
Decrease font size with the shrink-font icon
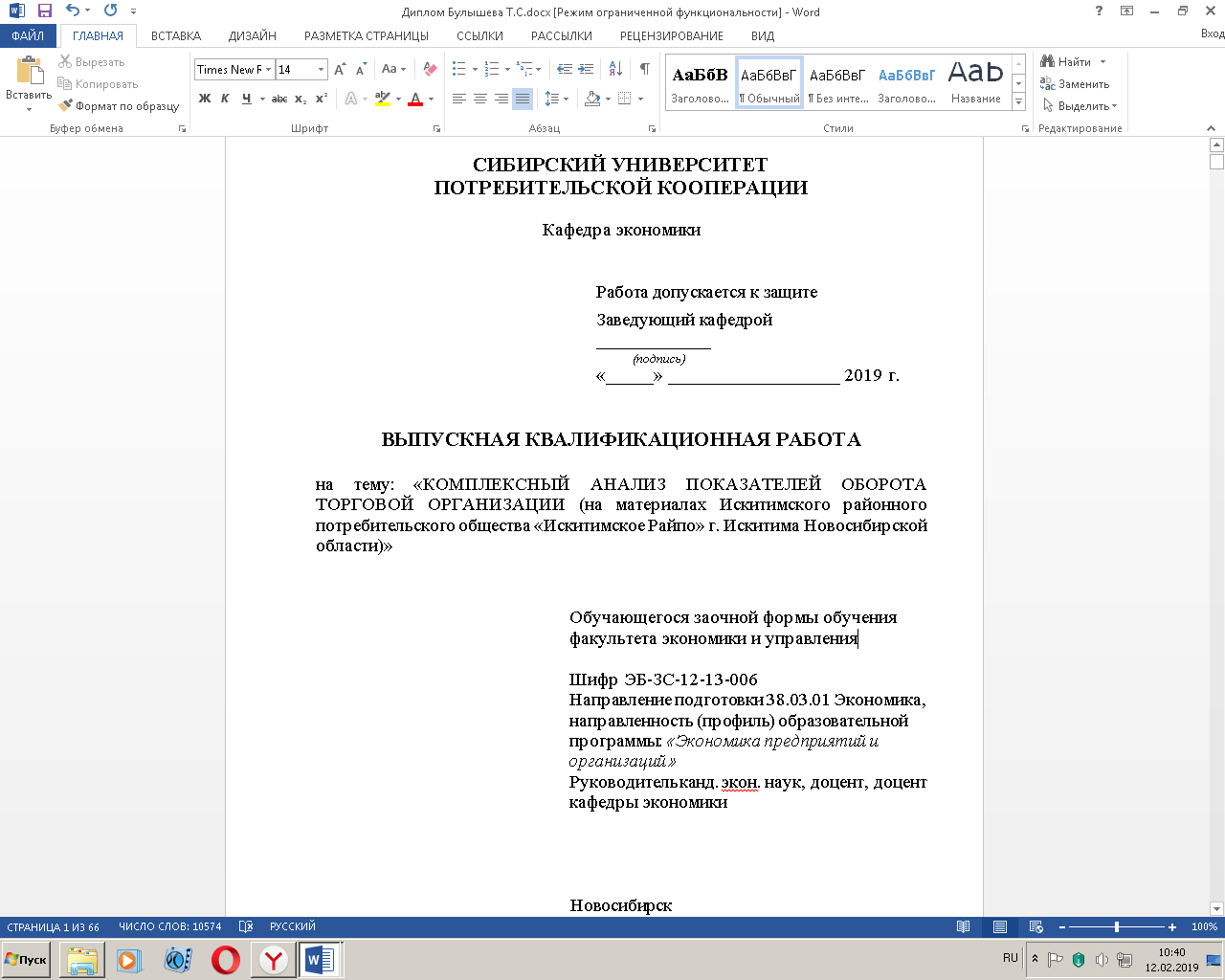click(361, 70)
